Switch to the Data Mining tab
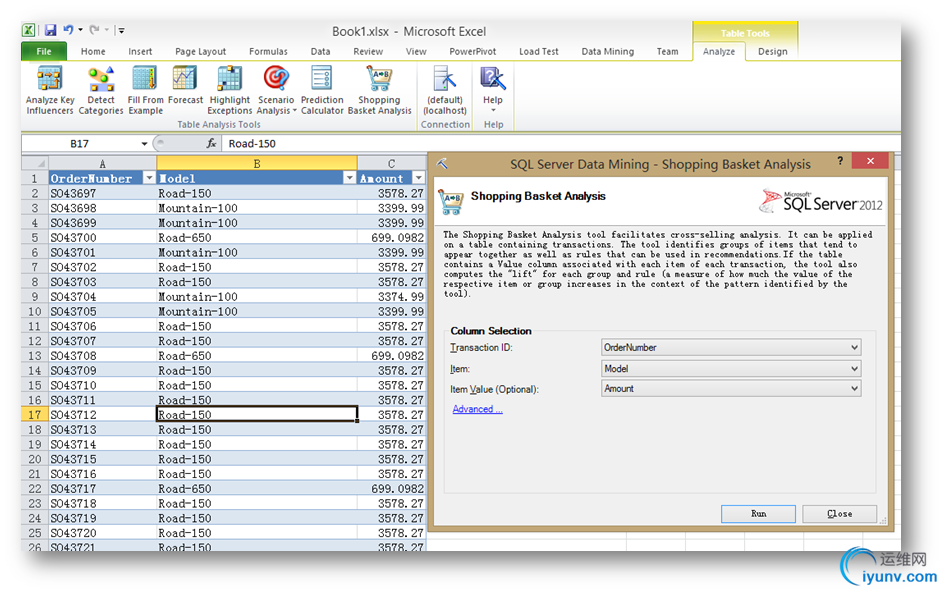The width and height of the screenshot is (943, 593). coord(607,52)
